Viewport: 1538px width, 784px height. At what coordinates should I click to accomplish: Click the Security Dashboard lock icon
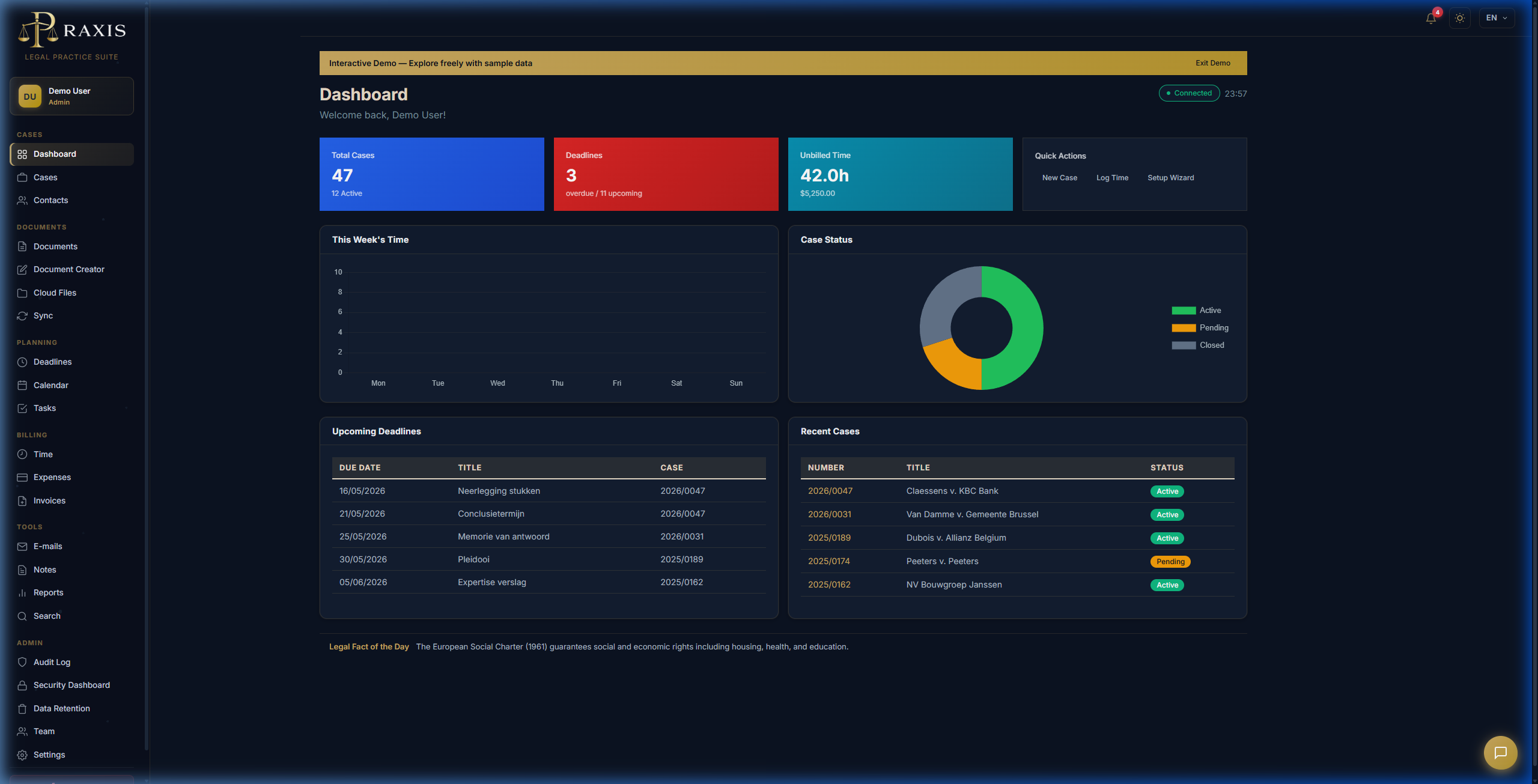(x=22, y=685)
